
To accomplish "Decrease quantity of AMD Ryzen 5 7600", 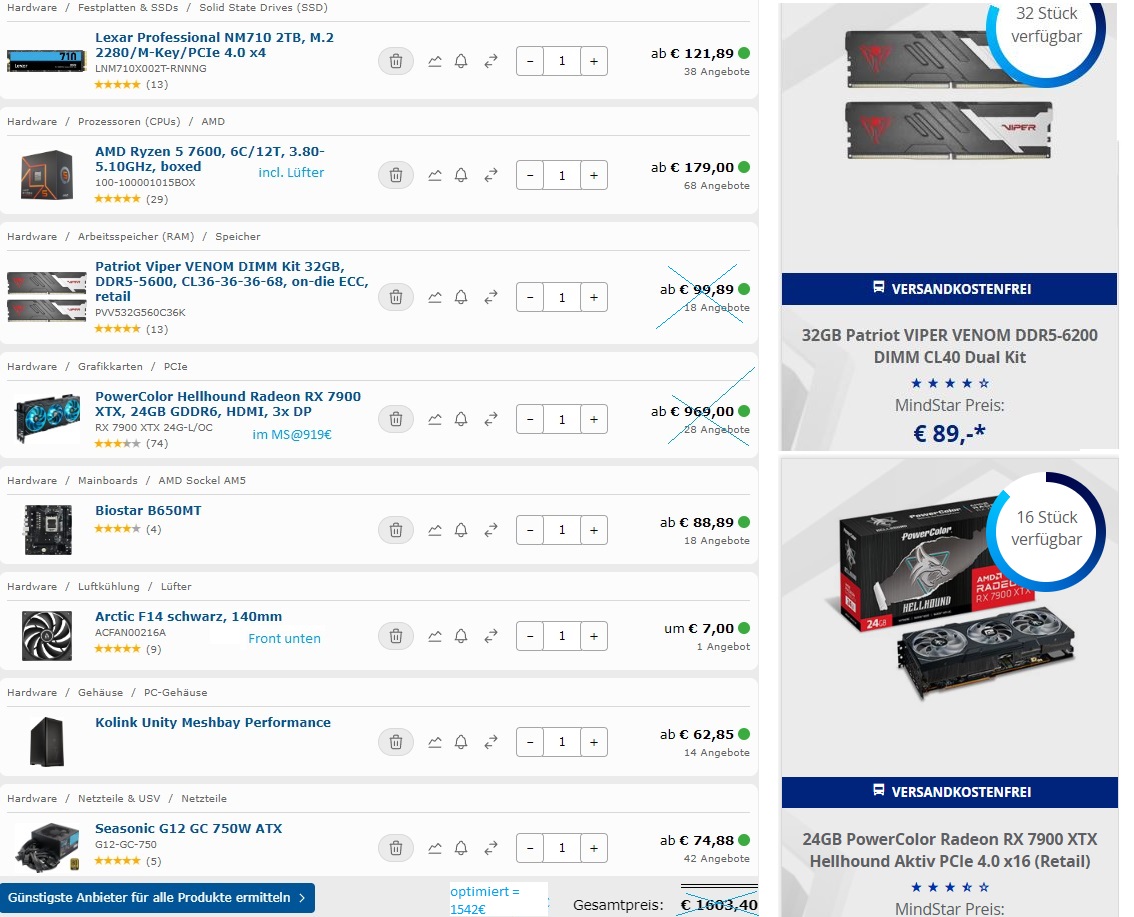I will pos(530,176).
